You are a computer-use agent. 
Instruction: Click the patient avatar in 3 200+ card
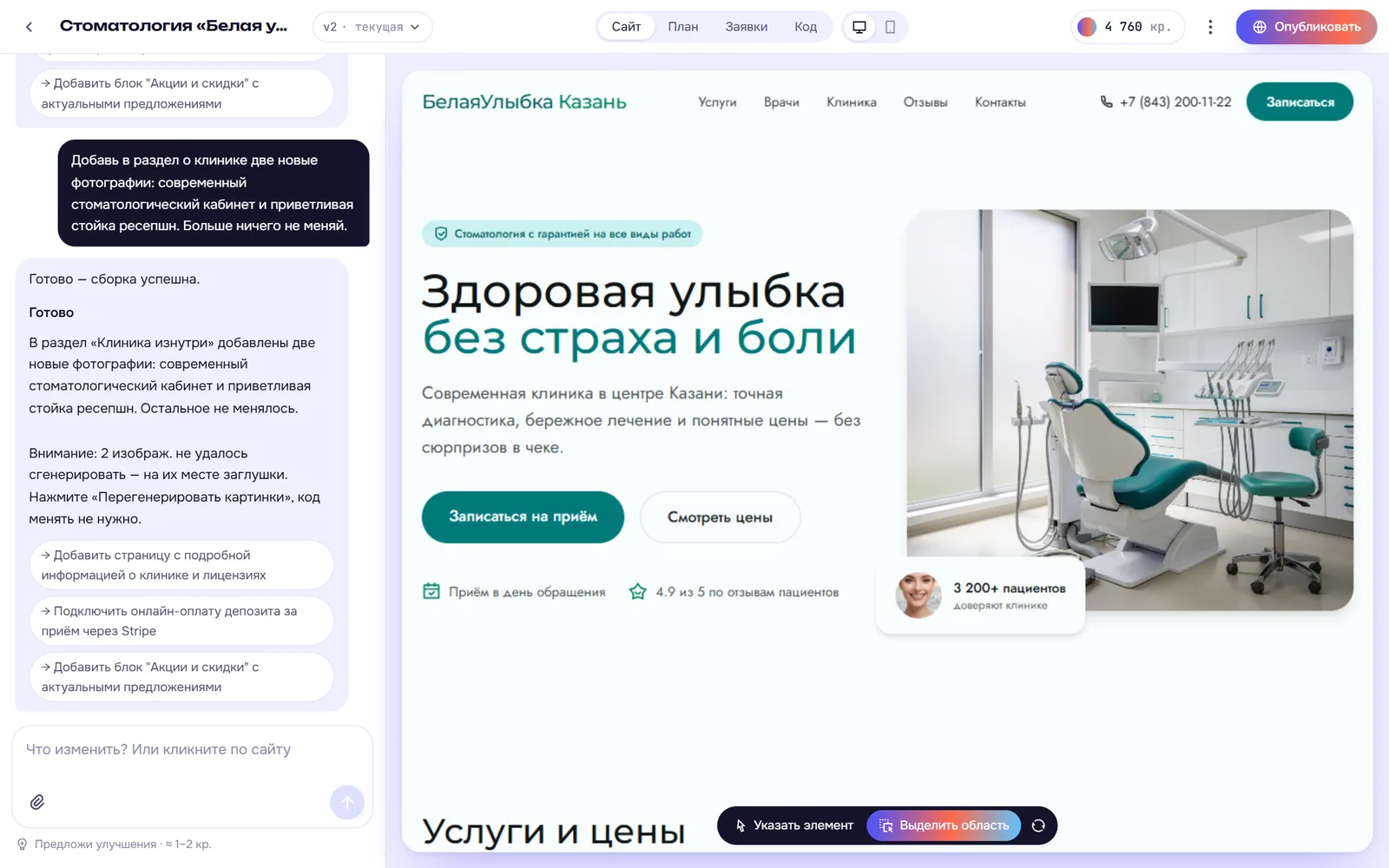918,595
